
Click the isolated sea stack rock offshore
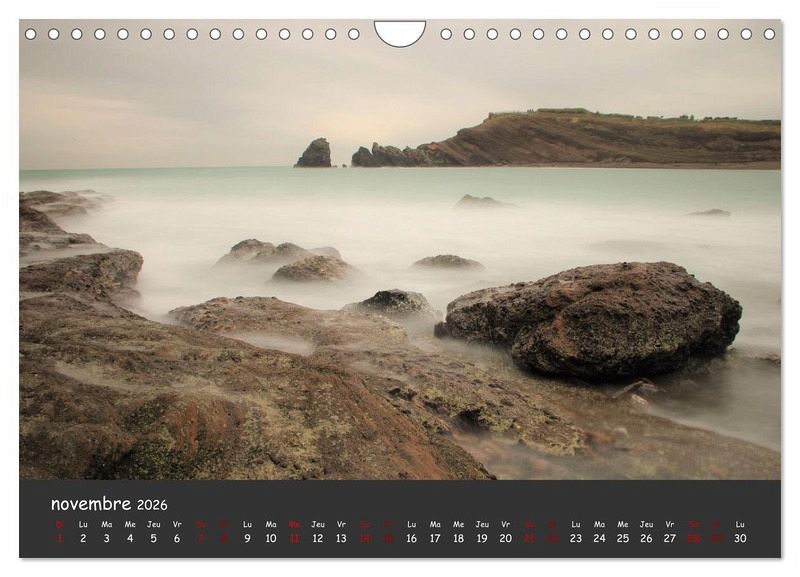tap(314, 153)
